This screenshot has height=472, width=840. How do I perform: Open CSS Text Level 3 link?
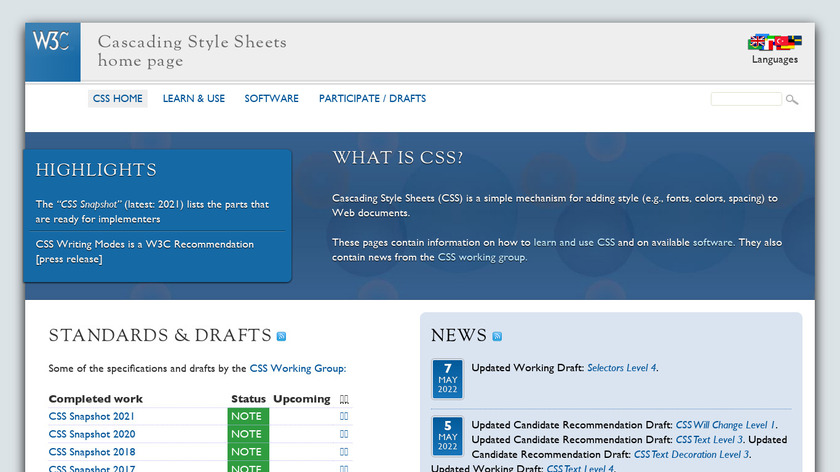(x=709, y=440)
